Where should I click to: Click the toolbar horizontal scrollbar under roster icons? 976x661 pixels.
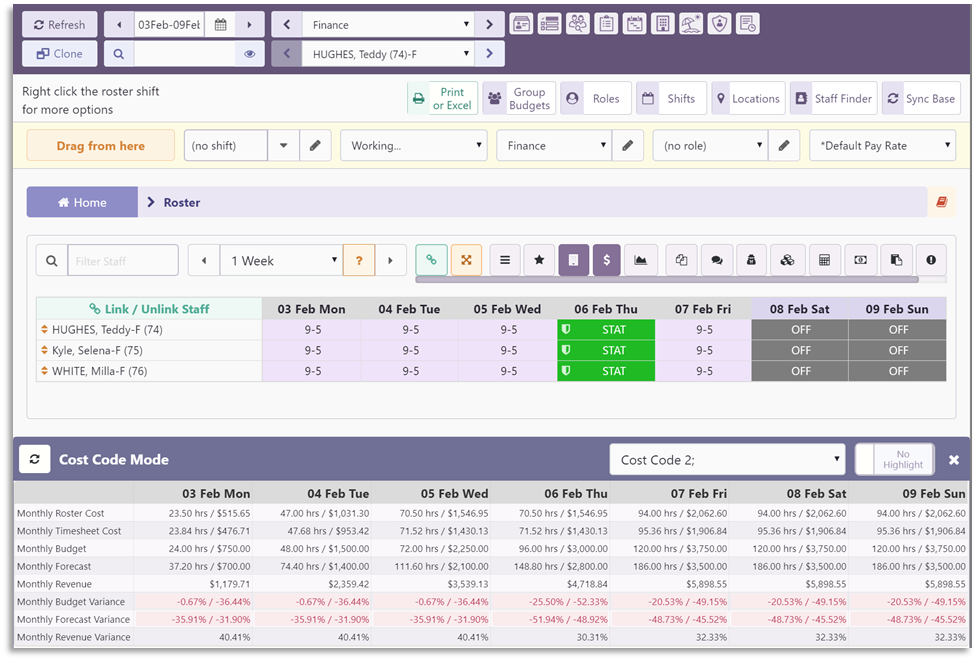point(667,280)
